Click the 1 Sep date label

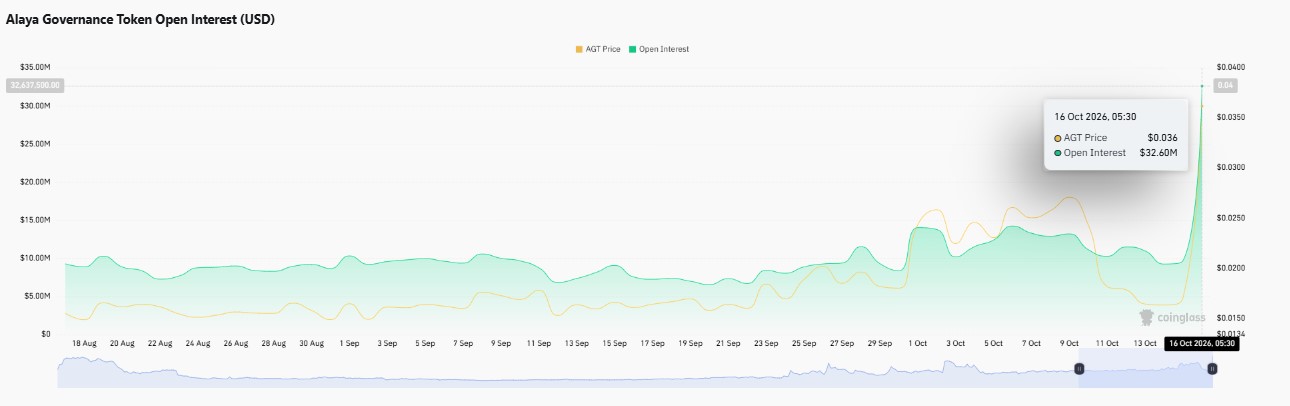click(349, 343)
